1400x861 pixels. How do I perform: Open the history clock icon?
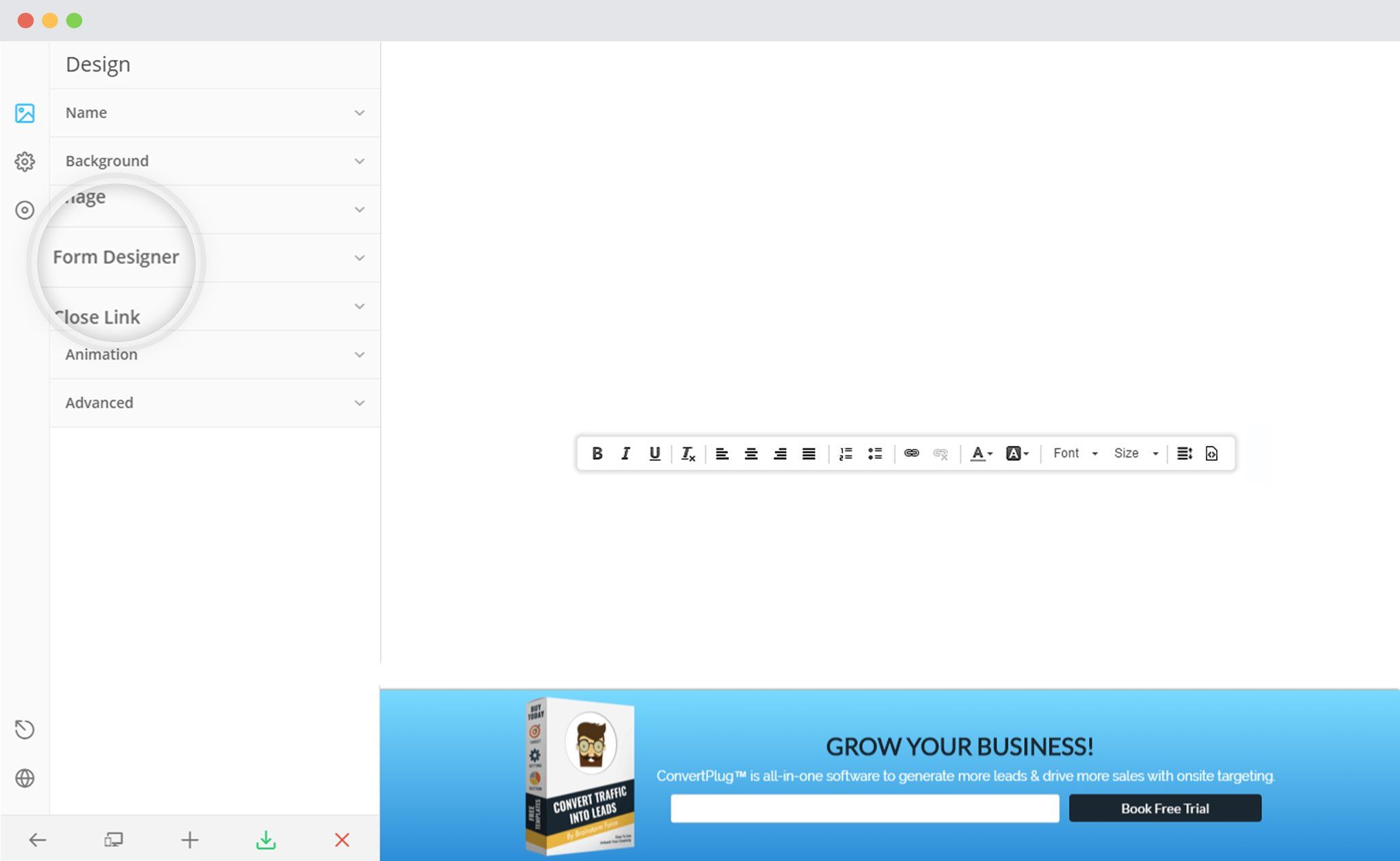coord(25,730)
